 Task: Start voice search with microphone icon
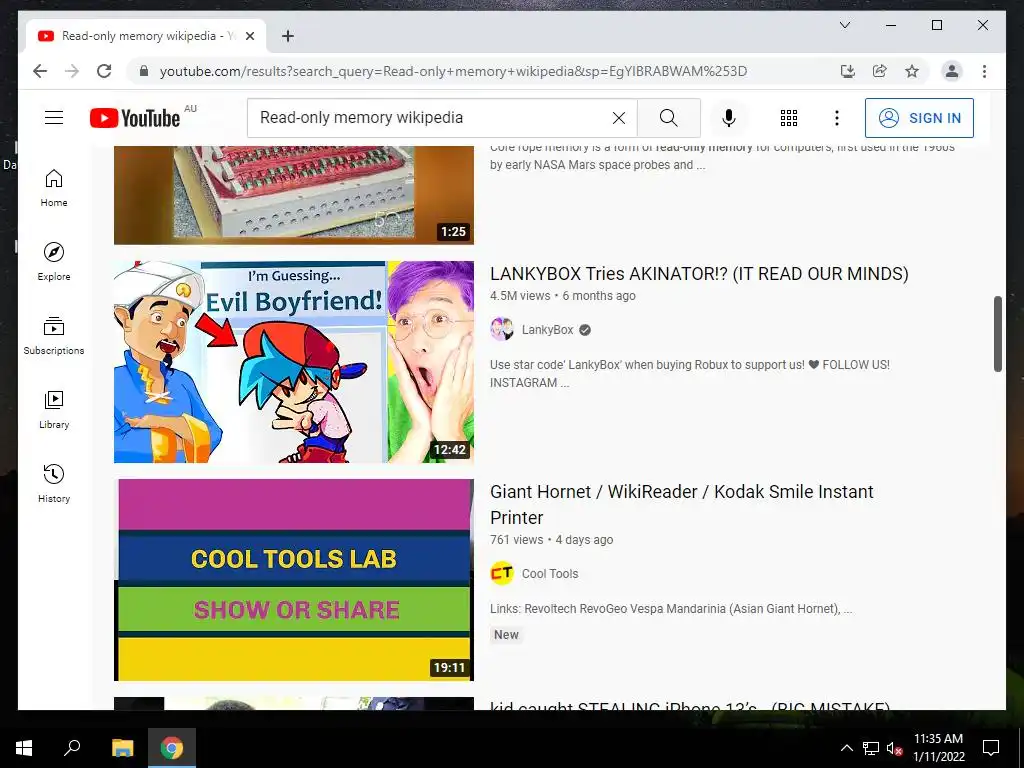click(729, 118)
